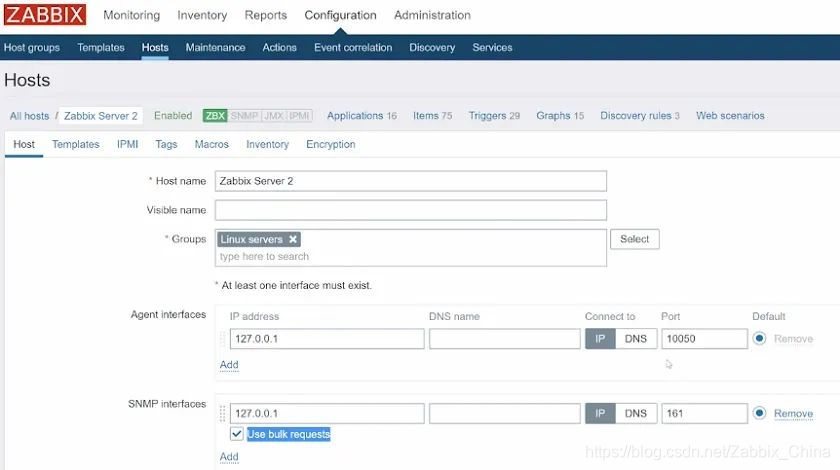
Task: Choose DNS connect option for Agent interface
Action: (636, 339)
